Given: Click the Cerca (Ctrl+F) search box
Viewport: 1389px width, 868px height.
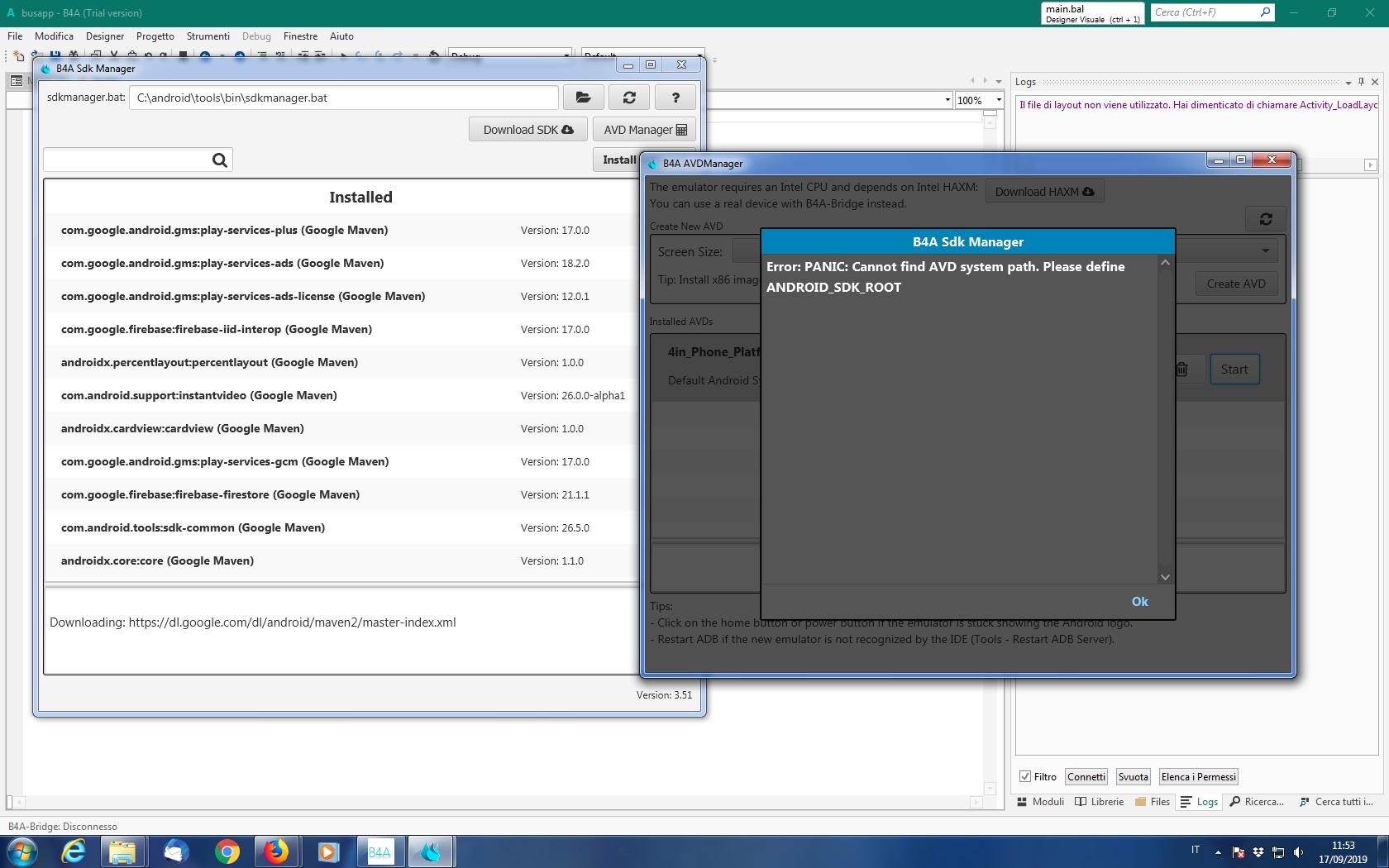Looking at the screenshot, I should (x=1205, y=12).
